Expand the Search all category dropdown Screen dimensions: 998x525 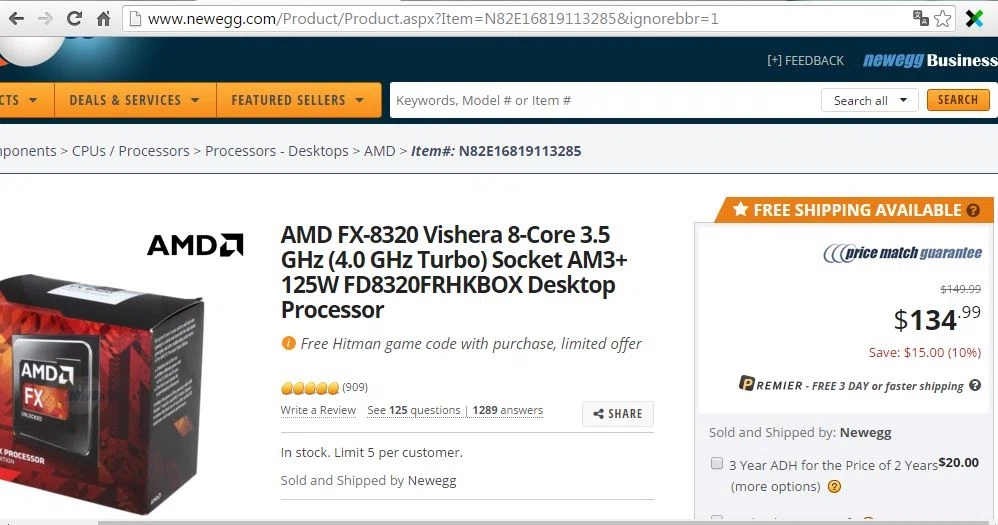coord(869,101)
